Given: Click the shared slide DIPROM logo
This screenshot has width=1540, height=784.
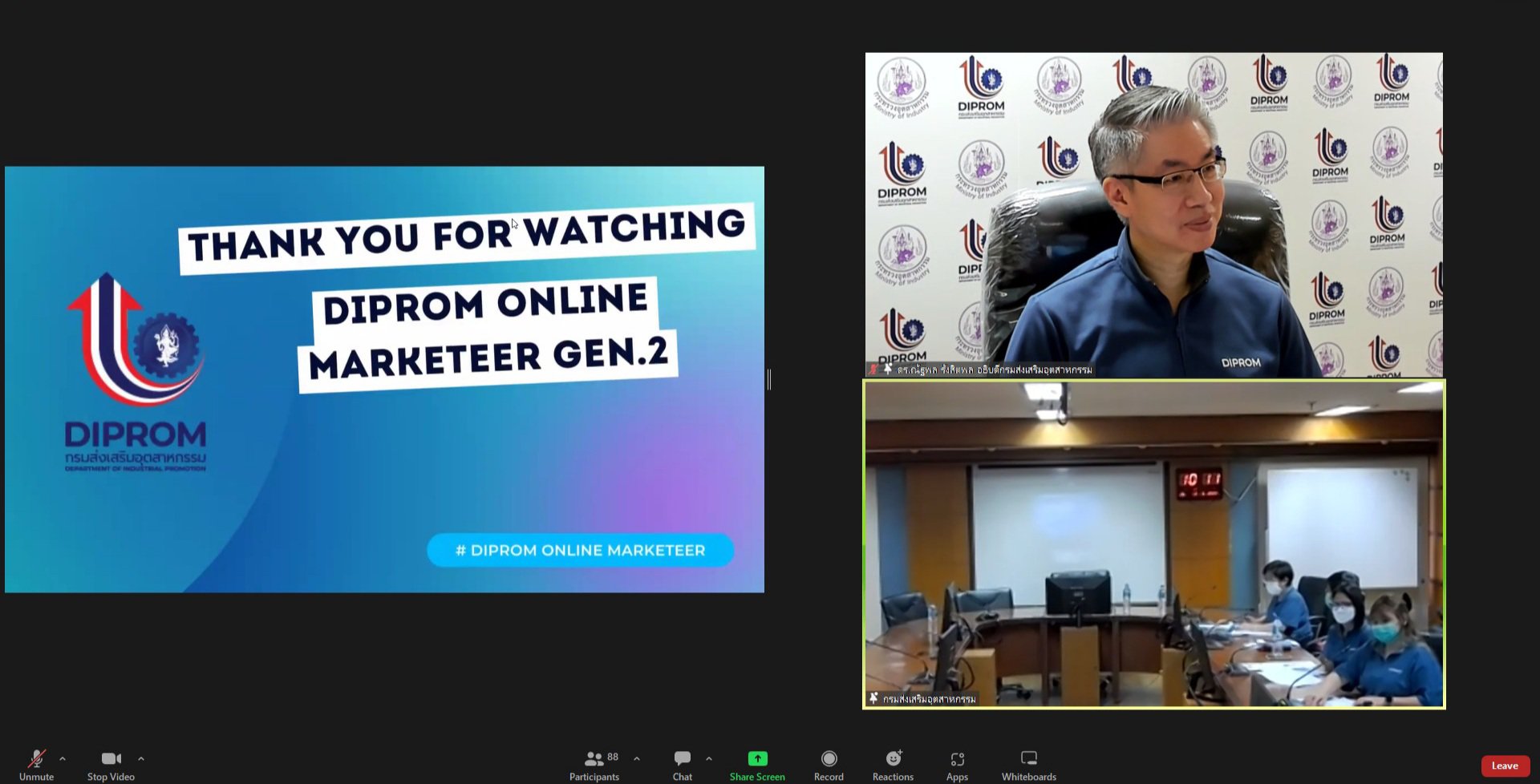Looking at the screenshot, I should pyautogui.click(x=136, y=373).
